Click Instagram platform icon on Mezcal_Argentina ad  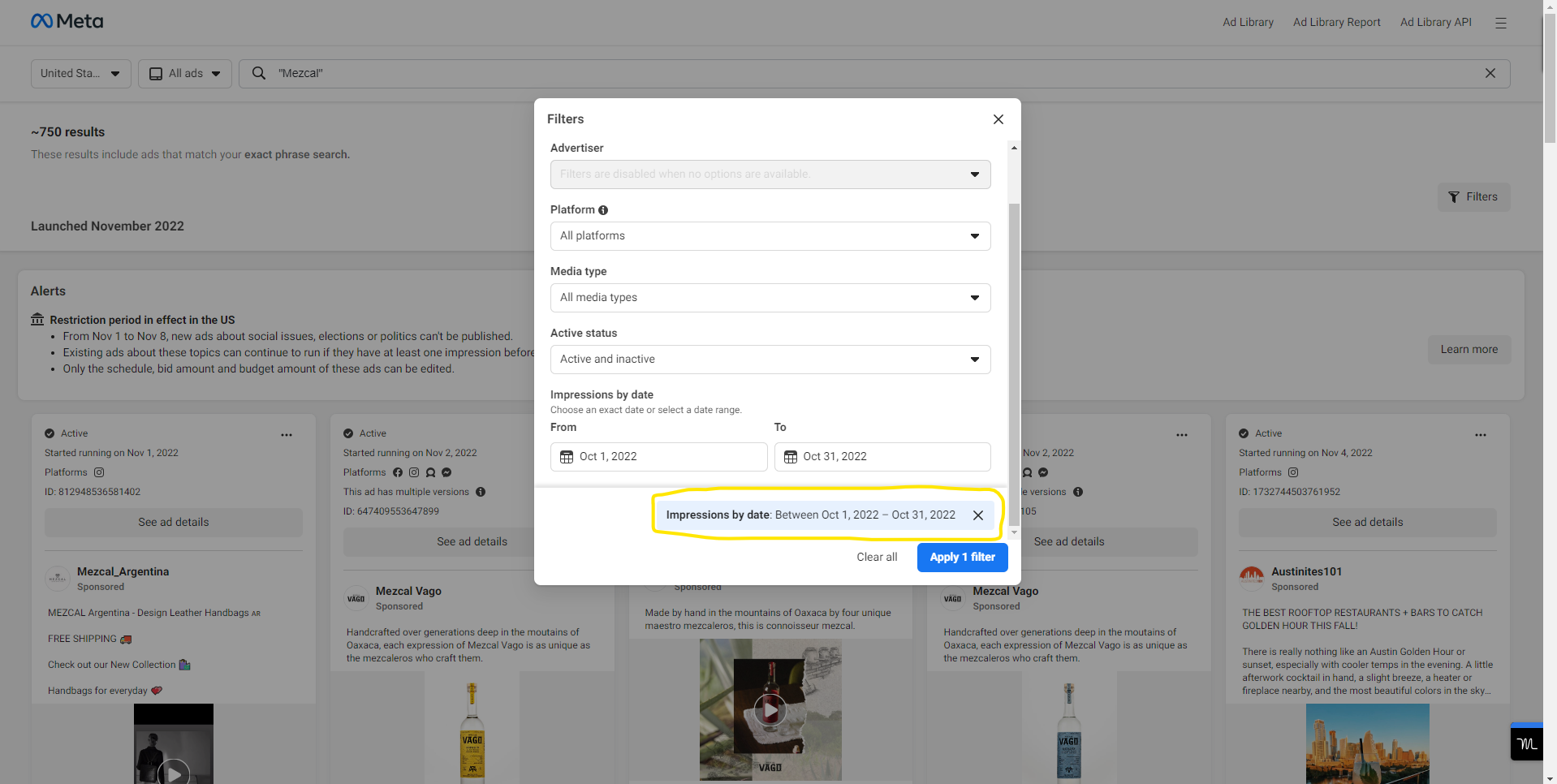tap(99, 472)
